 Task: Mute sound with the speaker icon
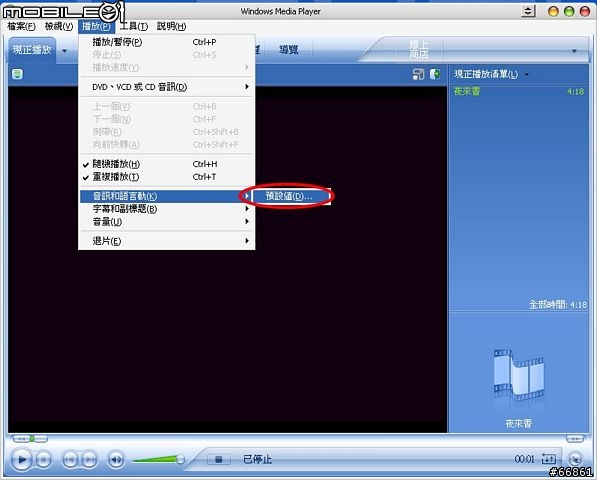coord(116,460)
